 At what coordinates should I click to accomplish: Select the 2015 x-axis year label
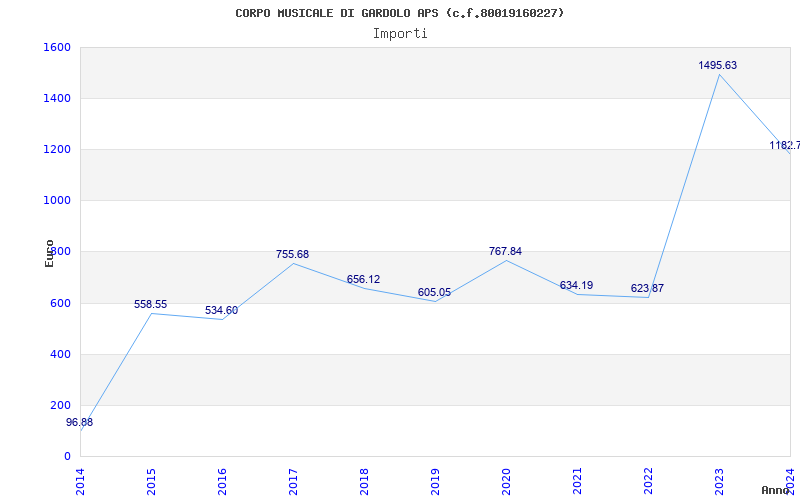coord(152,482)
